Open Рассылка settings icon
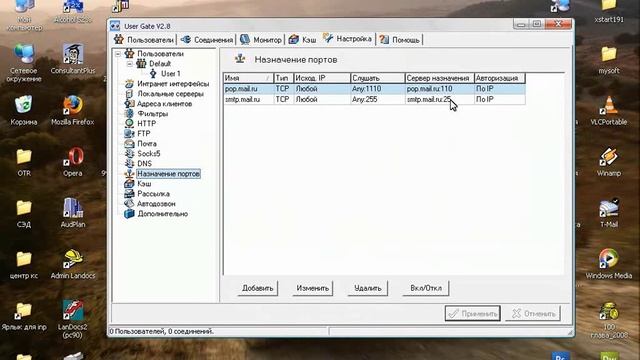 coord(129,193)
